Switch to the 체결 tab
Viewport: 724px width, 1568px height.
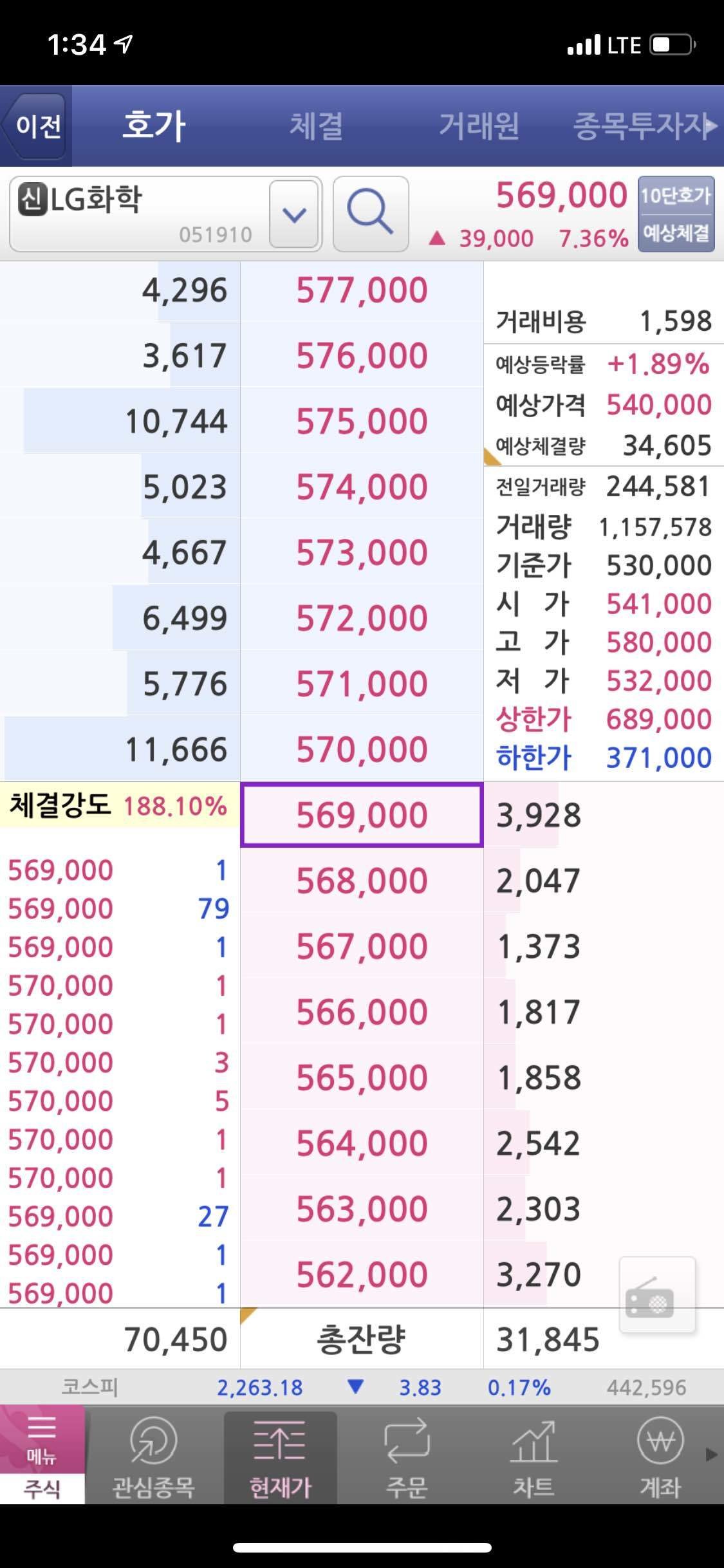pyautogui.click(x=317, y=126)
